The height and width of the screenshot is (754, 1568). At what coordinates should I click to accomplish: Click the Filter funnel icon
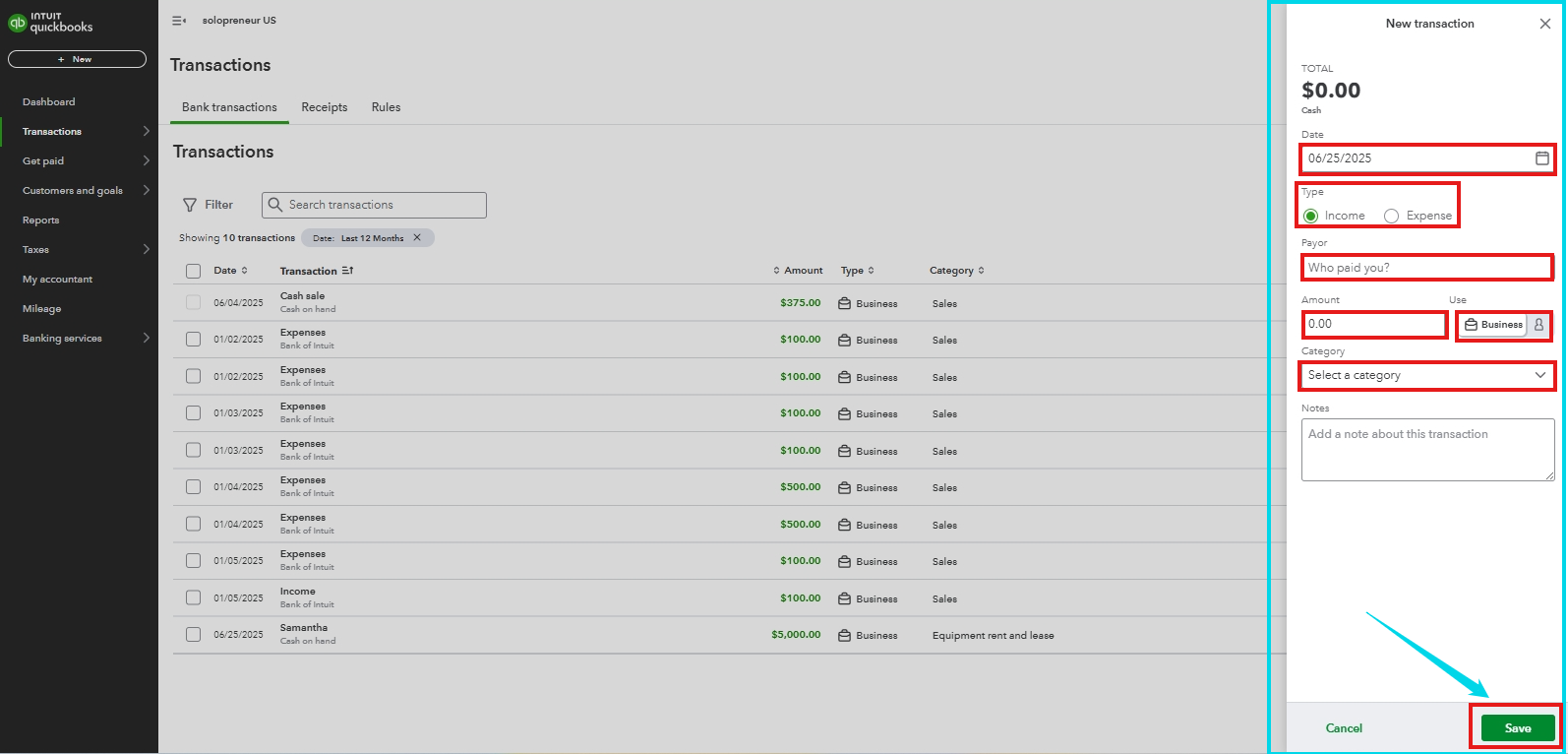click(190, 205)
